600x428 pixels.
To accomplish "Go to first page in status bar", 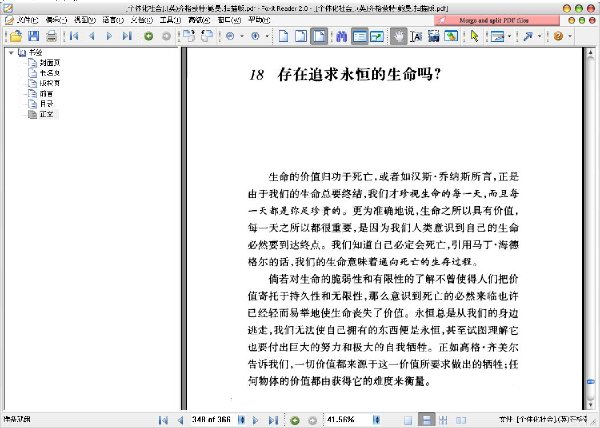I will pyautogui.click(x=163, y=420).
